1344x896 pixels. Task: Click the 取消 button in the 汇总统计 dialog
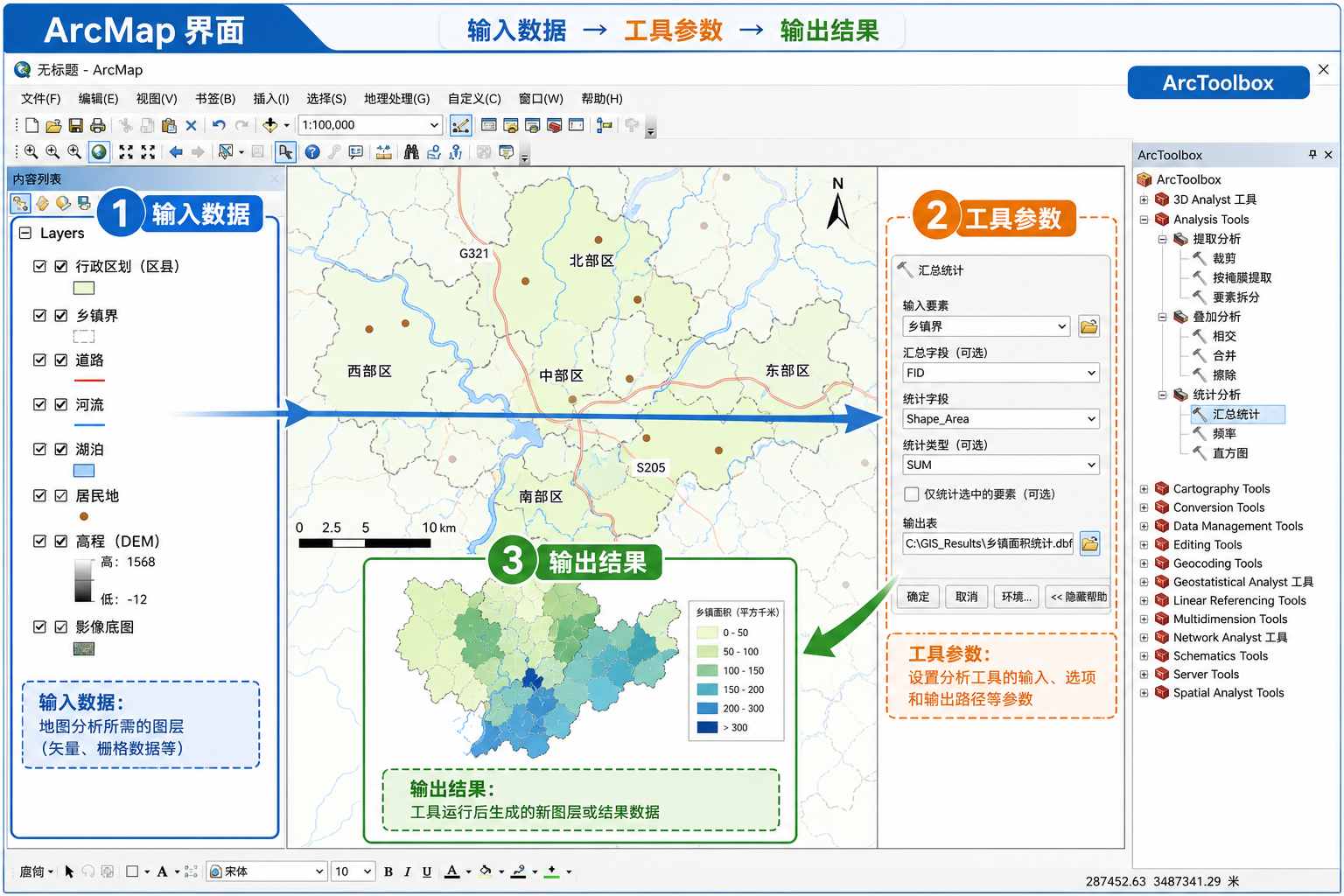pyautogui.click(x=967, y=597)
